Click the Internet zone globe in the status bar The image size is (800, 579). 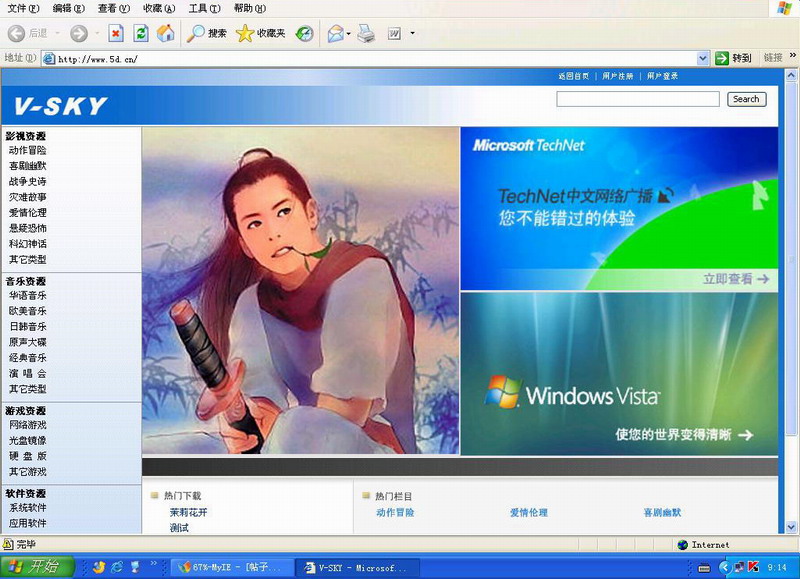683,545
